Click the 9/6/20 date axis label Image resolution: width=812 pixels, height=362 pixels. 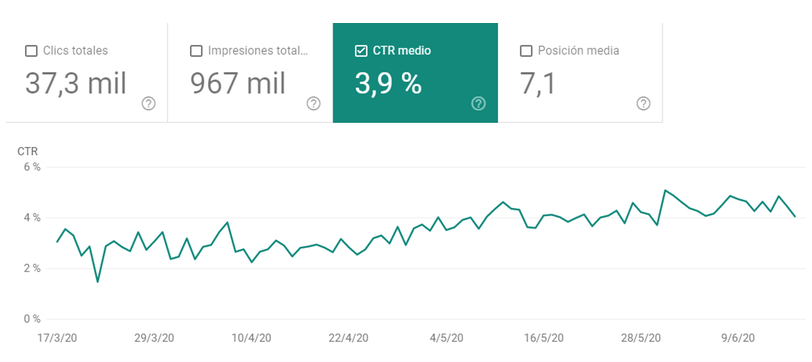pyautogui.click(x=738, y=338)
